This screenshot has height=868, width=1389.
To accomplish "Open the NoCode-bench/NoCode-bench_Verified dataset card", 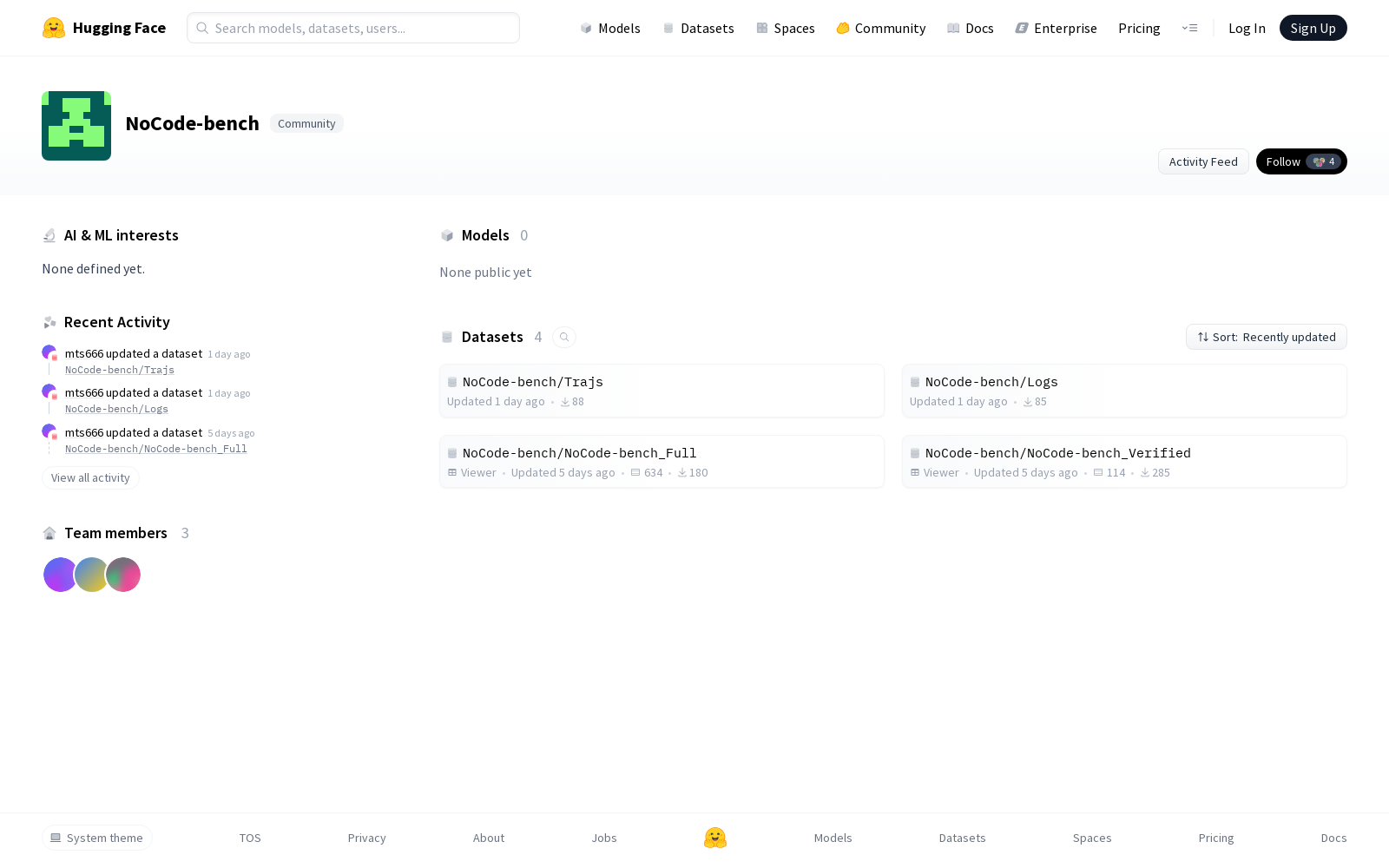I will click(x=1124, y=462).
